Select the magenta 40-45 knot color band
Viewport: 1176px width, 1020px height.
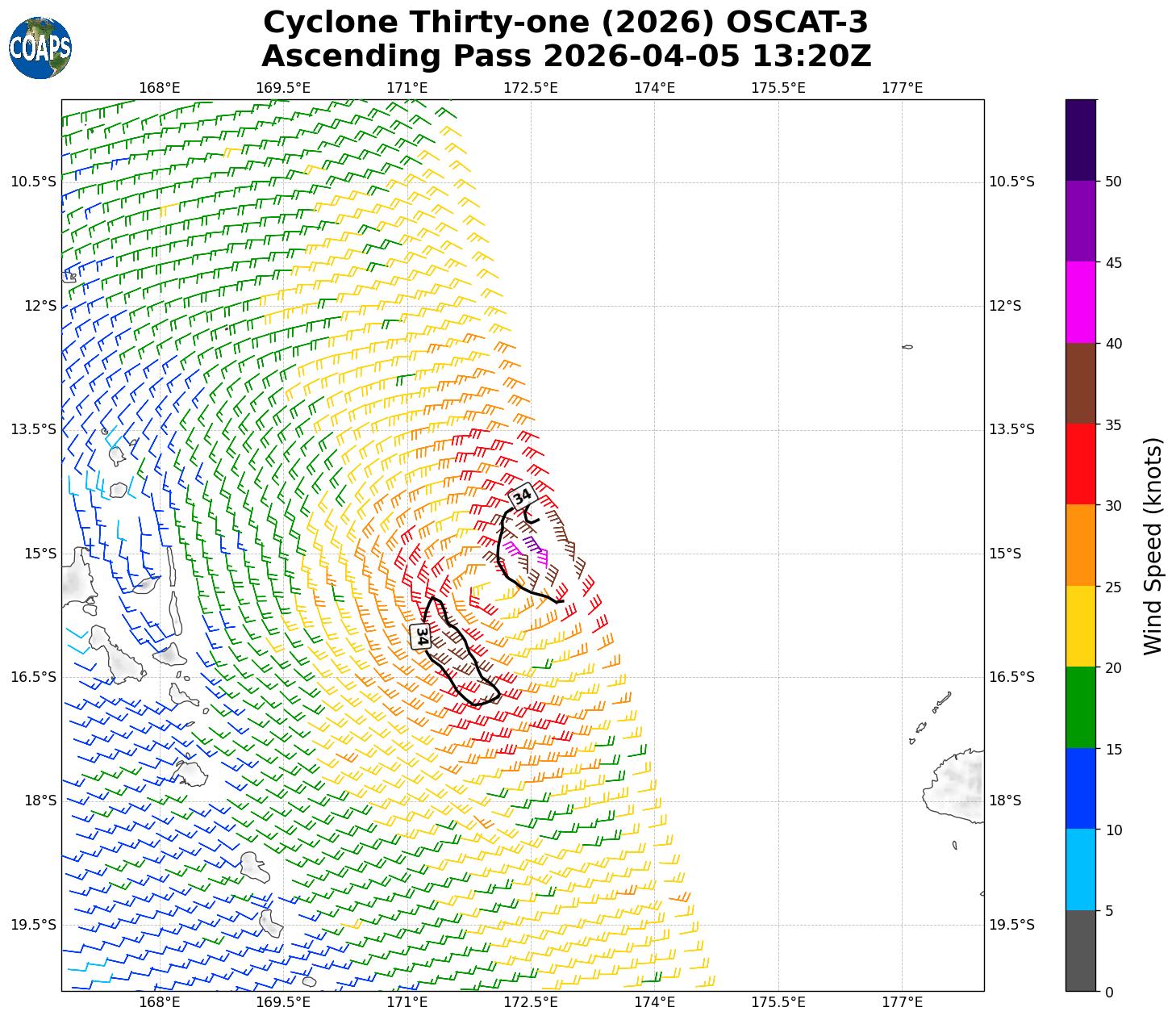(1080, 303)
